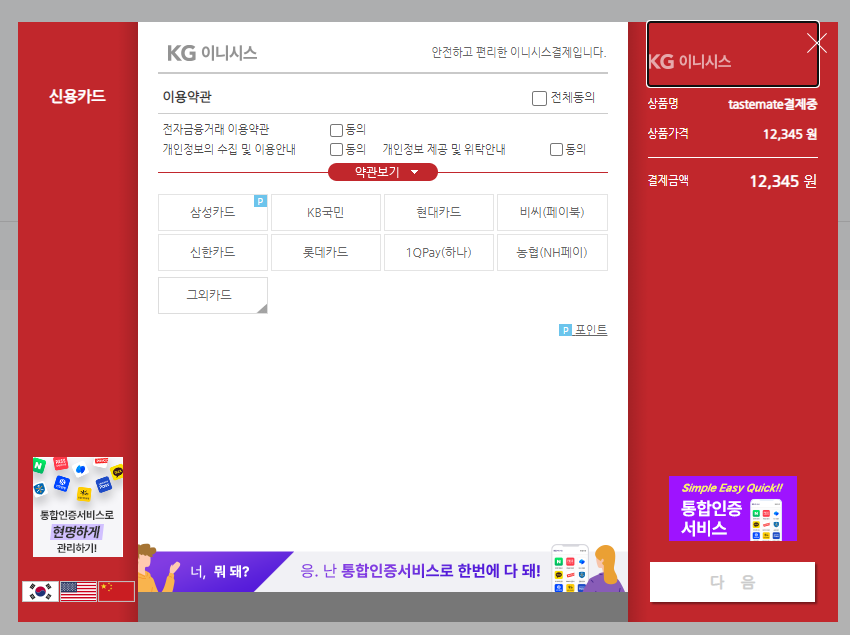
Task: Click the blue P point icon beside 포인트
Action: tap(565, 330)
